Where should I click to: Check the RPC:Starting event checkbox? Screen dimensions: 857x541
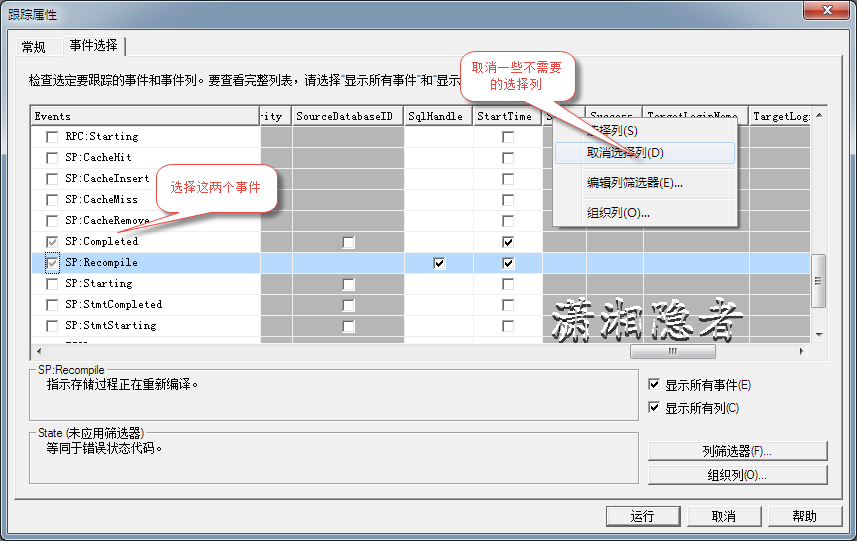[x=52, y=137]
